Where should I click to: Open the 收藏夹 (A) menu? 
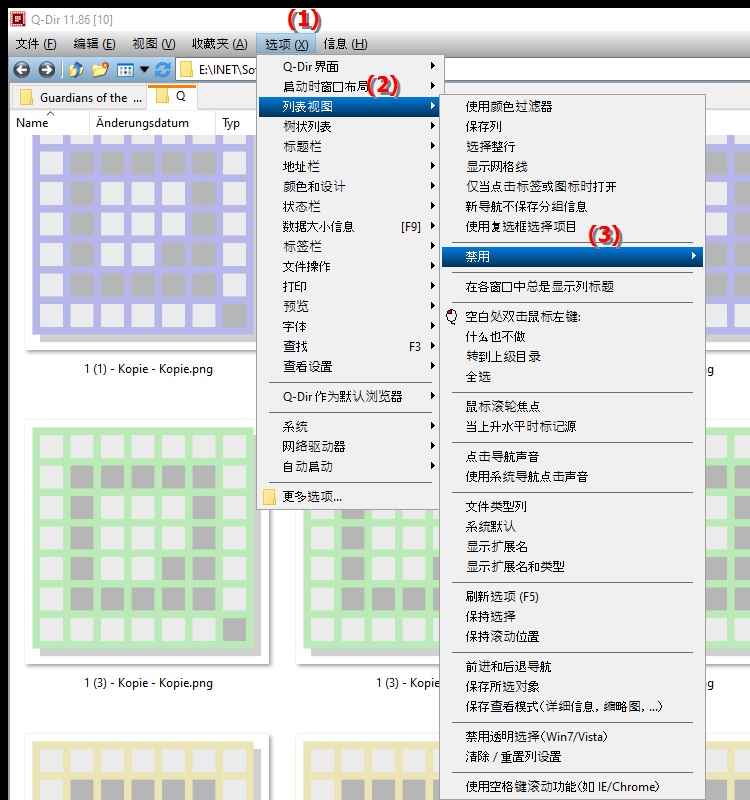220,44
